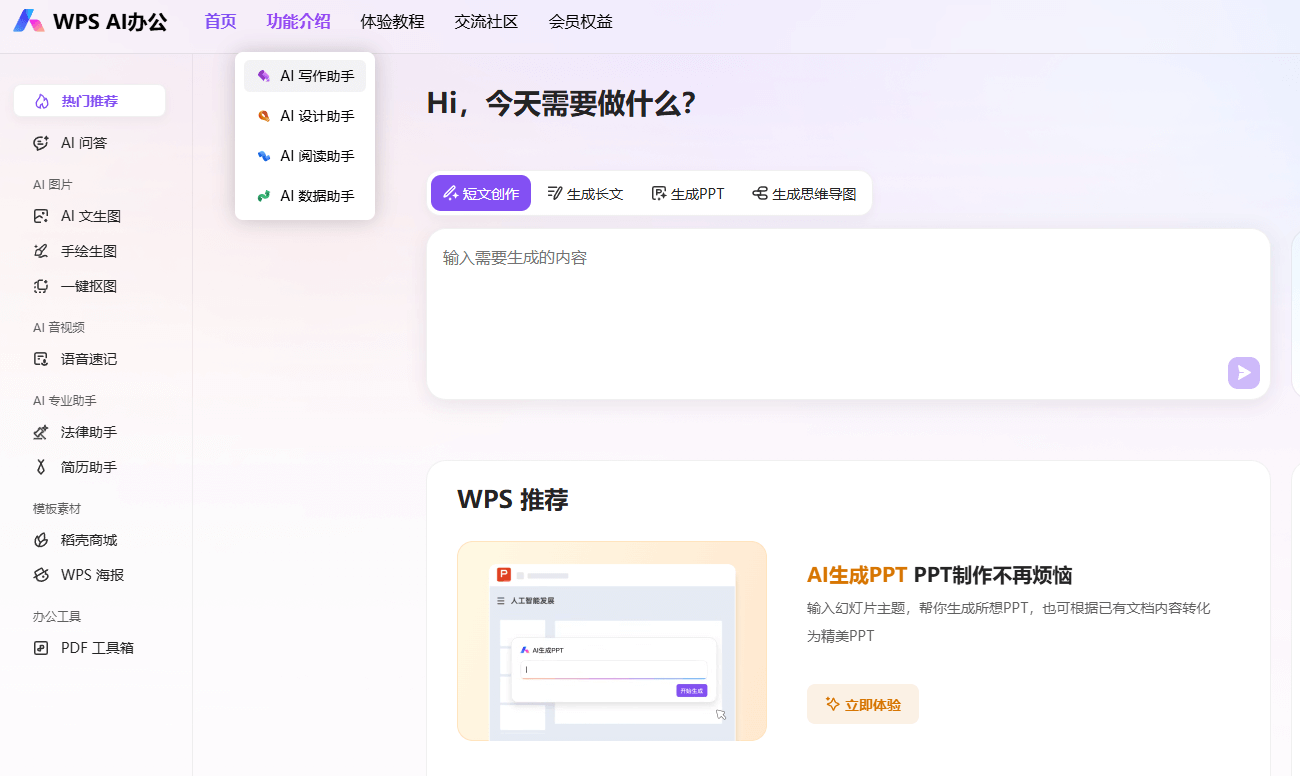Click the green AI 数据助手 icon
Image resolution: width=1300 pixels, height=776 pixels.
[x=264, y=196]
